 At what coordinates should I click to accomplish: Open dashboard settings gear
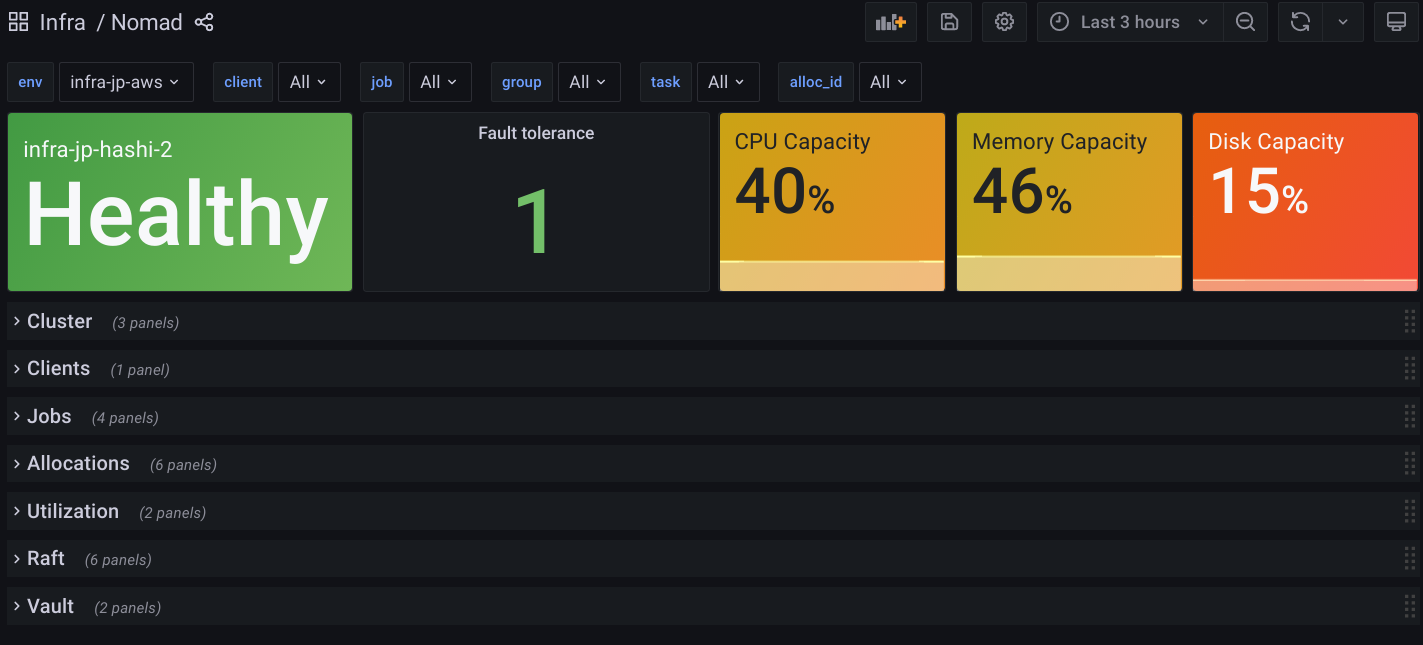point(1004,22)
